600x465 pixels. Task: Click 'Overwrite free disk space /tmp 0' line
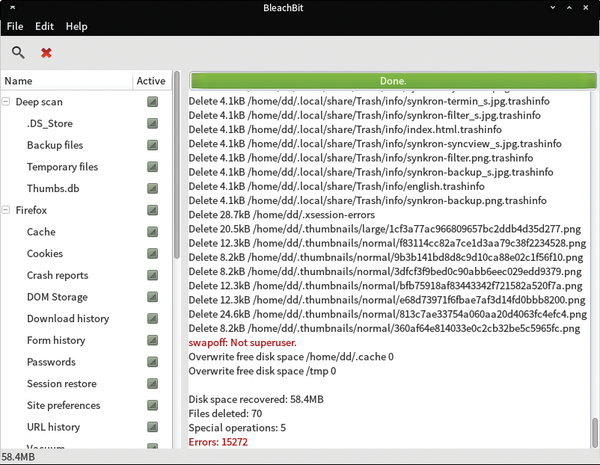coord(262,371)
